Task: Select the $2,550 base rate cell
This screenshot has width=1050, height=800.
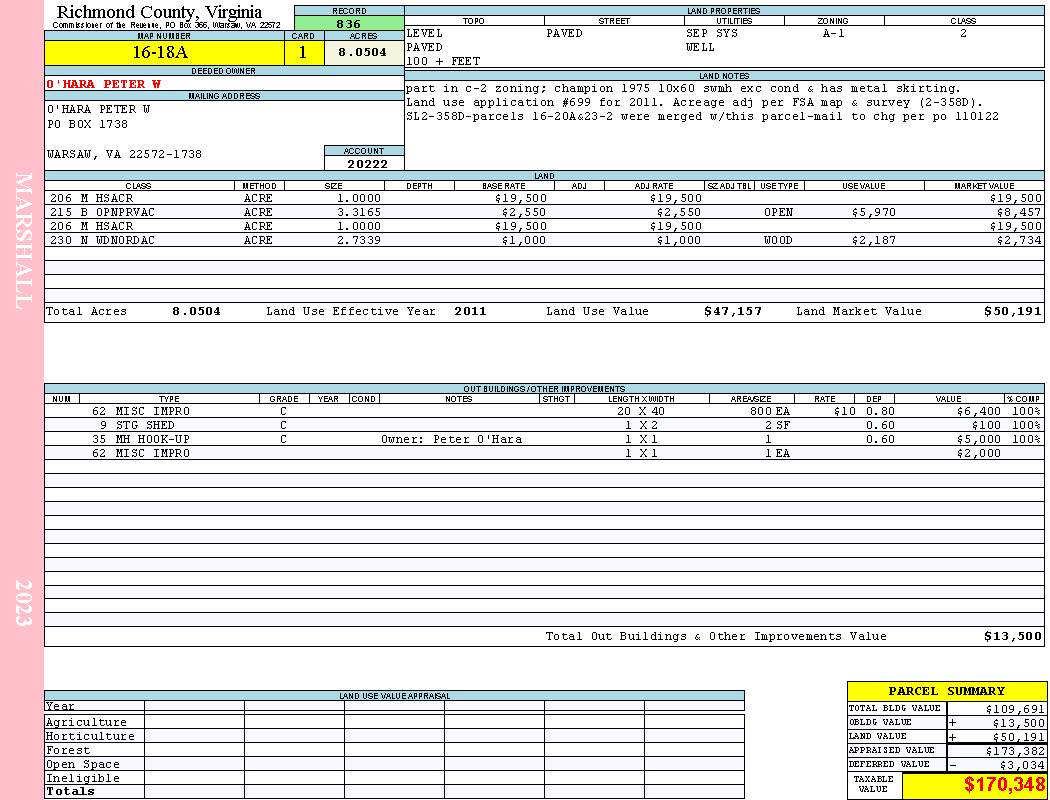Action: (x=524, y=212)
